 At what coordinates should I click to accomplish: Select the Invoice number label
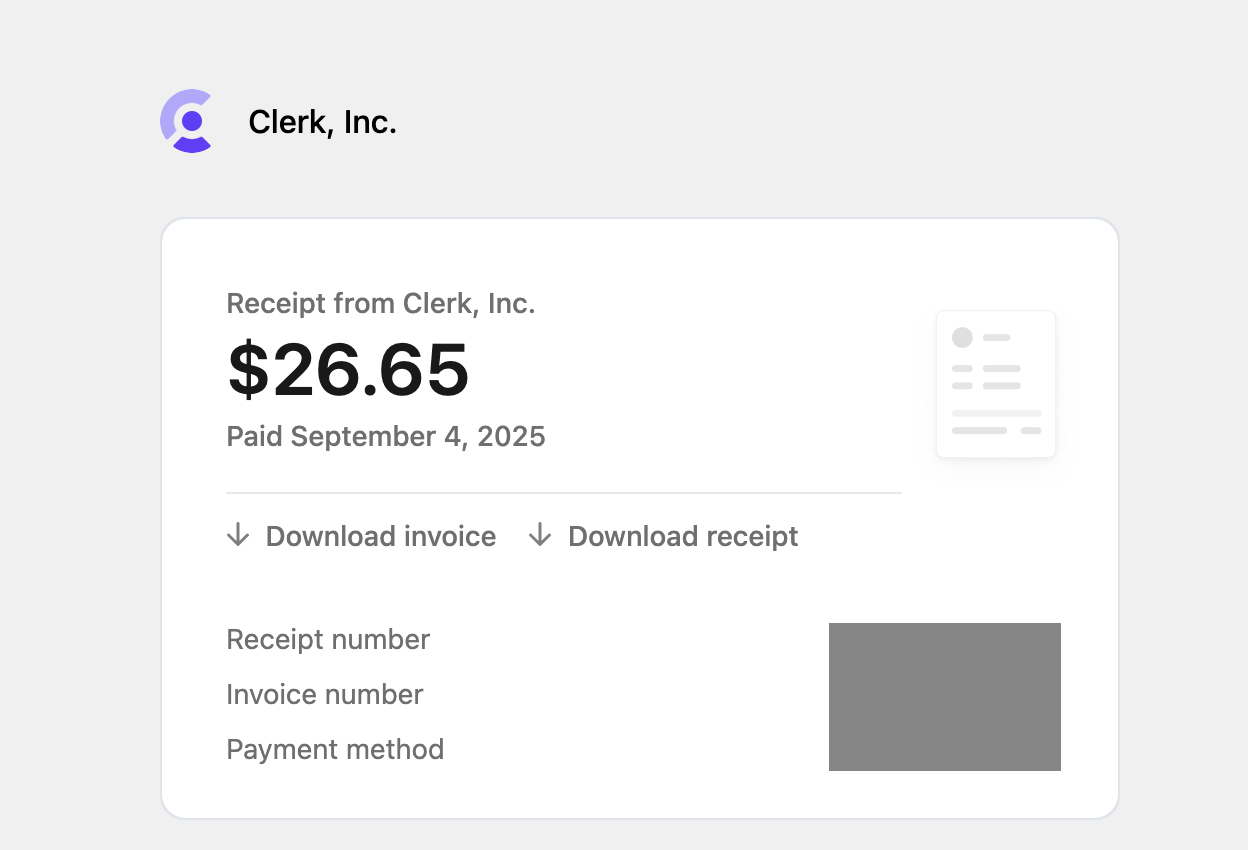tap(325, 695)
